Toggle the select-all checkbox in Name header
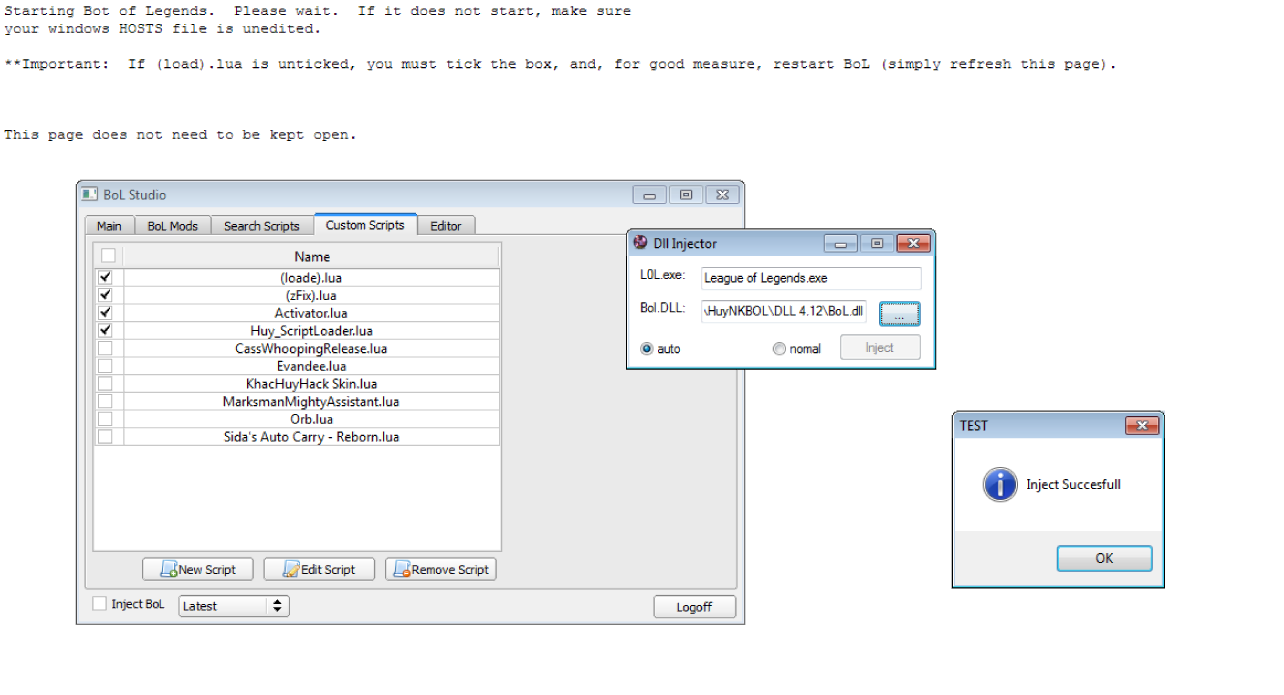Image resolution: width=1284 pixels, height=695 pixels. [x=108, y=256]
